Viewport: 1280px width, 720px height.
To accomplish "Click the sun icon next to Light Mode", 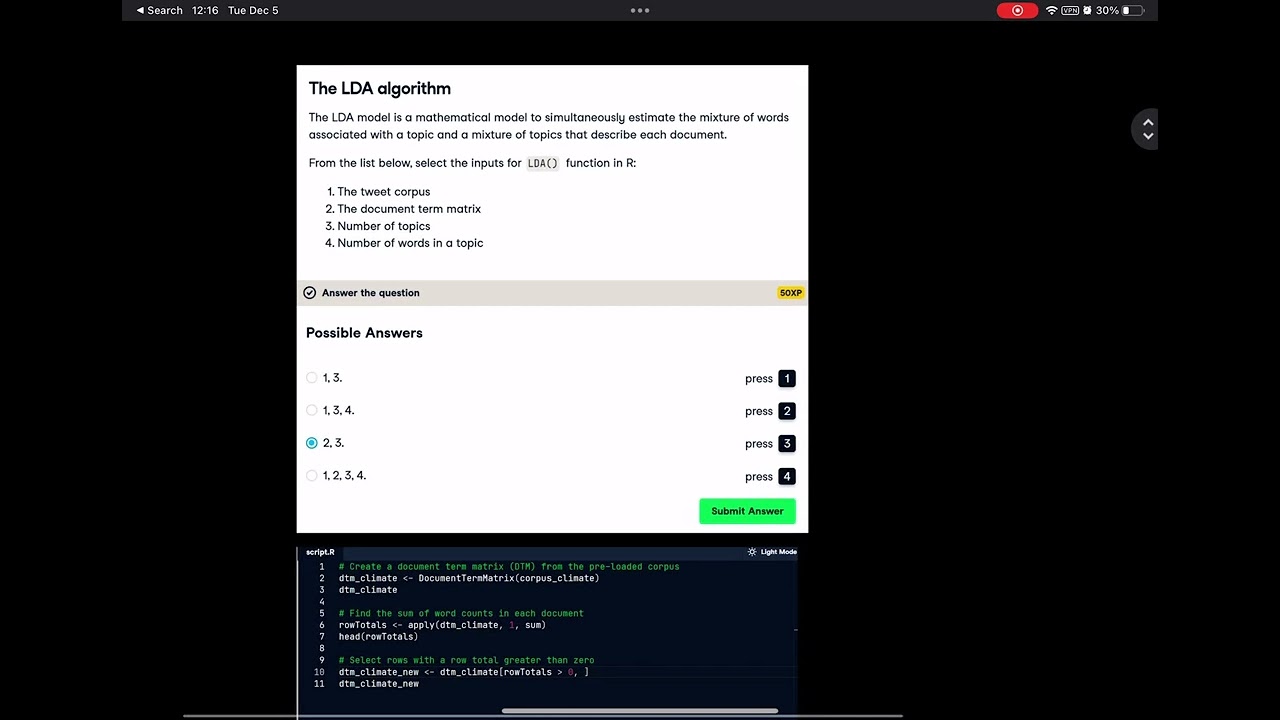I will 752,552.
